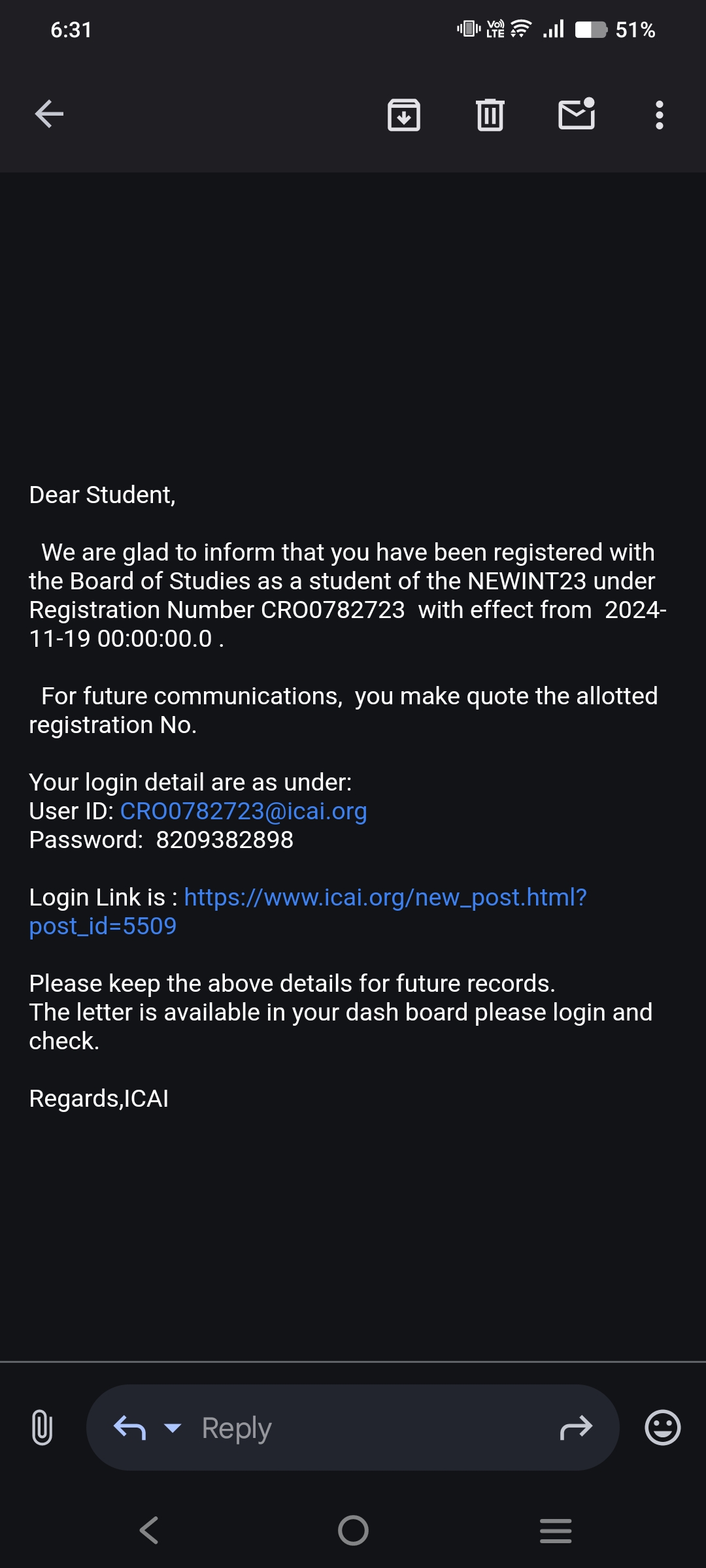Tap the password 8209382898 text
Viewport: 706px width, 1568px height.
pyautogui.click(x=224, y=840)
